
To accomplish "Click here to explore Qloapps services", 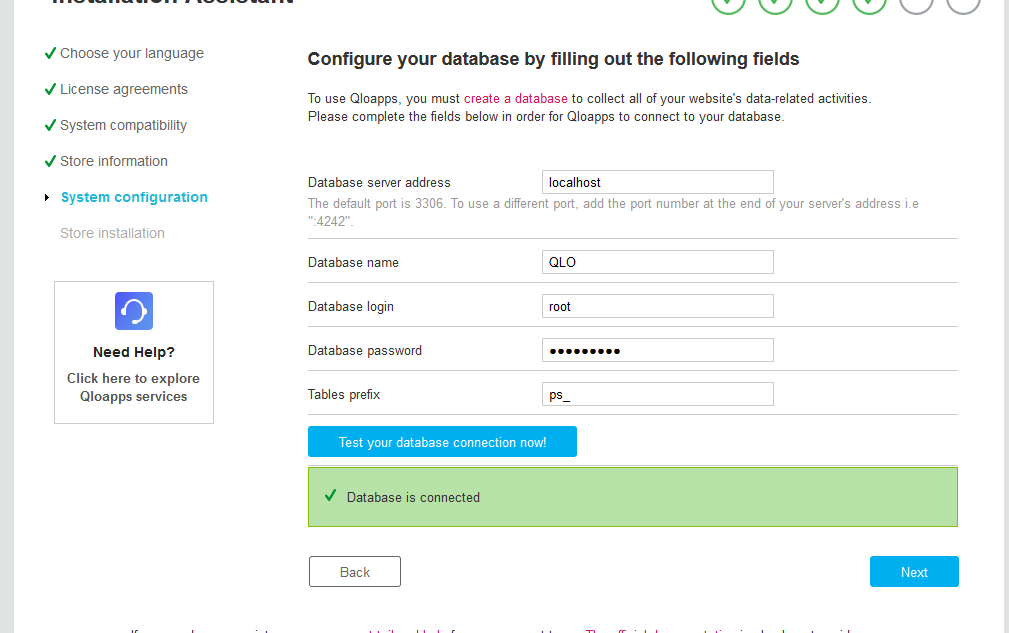I will click(133, 388).
